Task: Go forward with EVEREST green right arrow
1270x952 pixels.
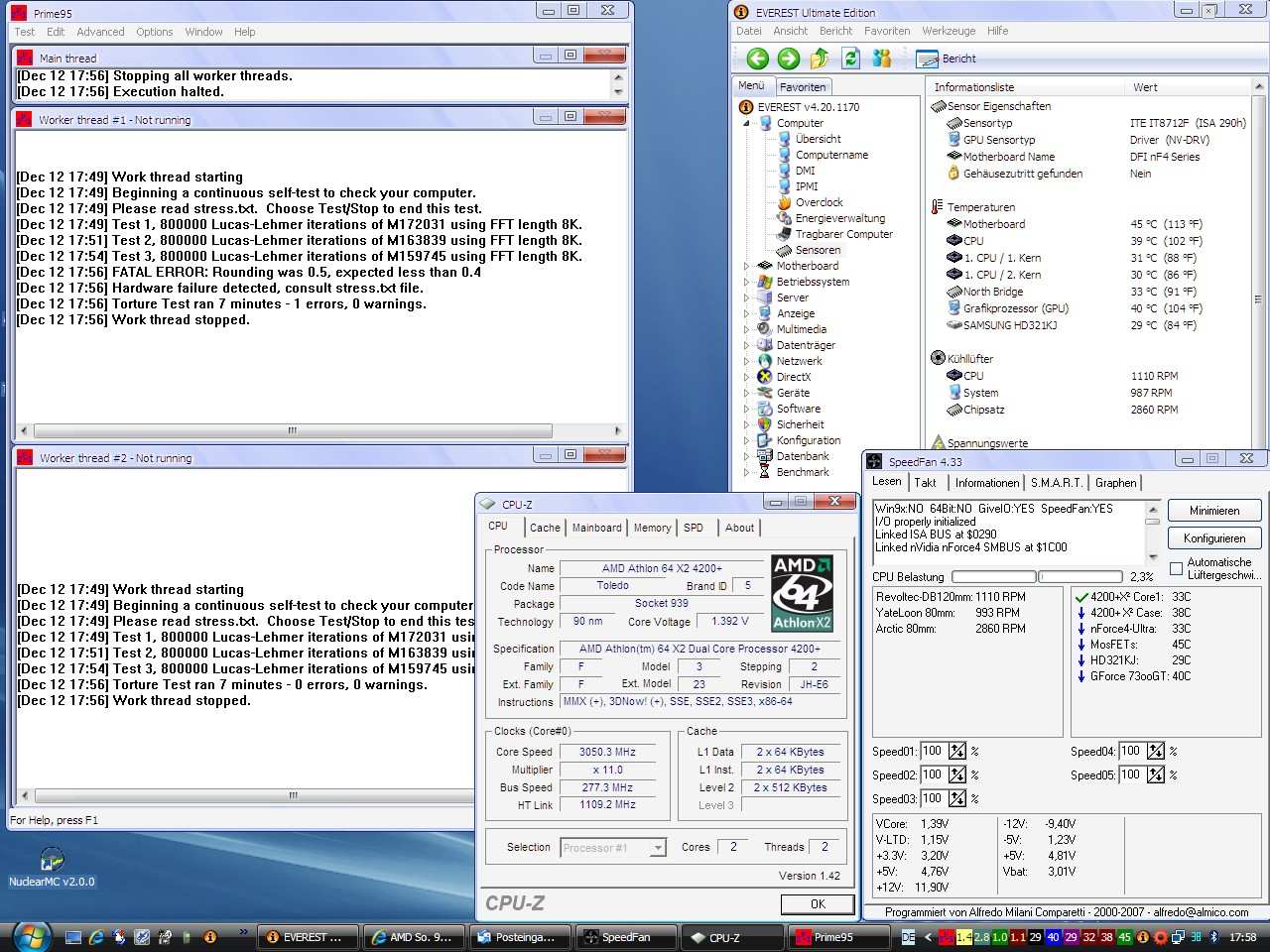Action: [789, 59]
